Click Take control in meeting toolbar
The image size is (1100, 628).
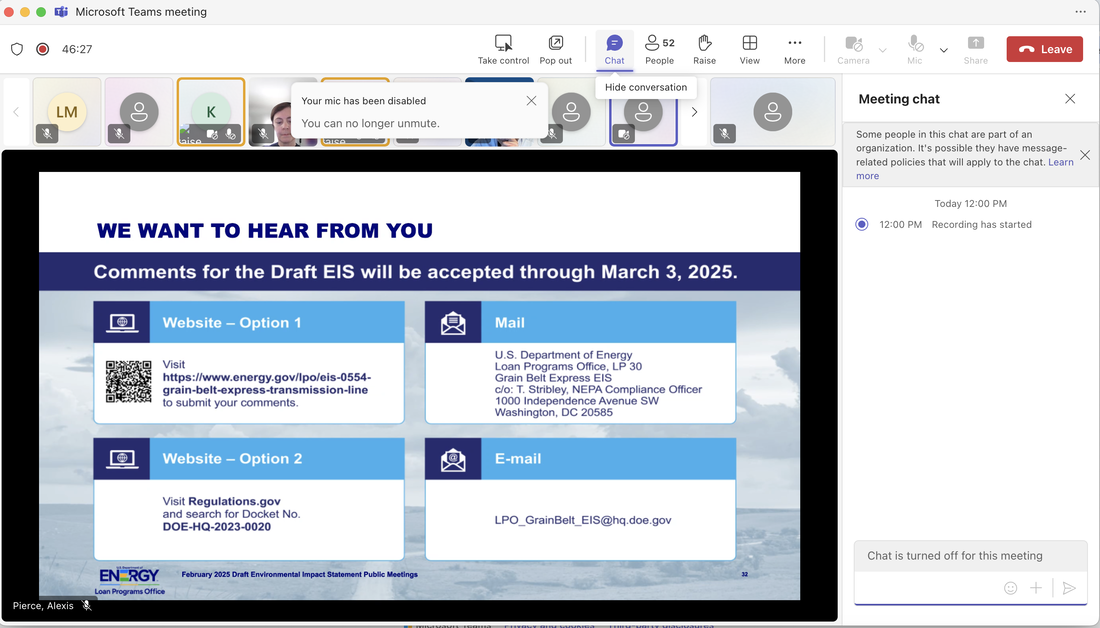pos(503,49)
